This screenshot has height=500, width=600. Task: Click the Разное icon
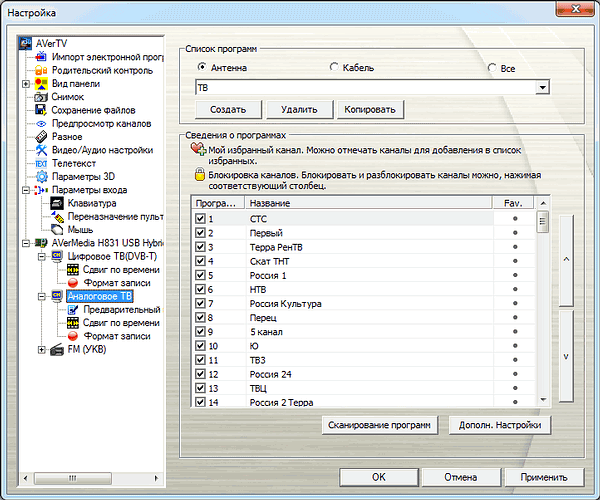click(x=41, y=137)
